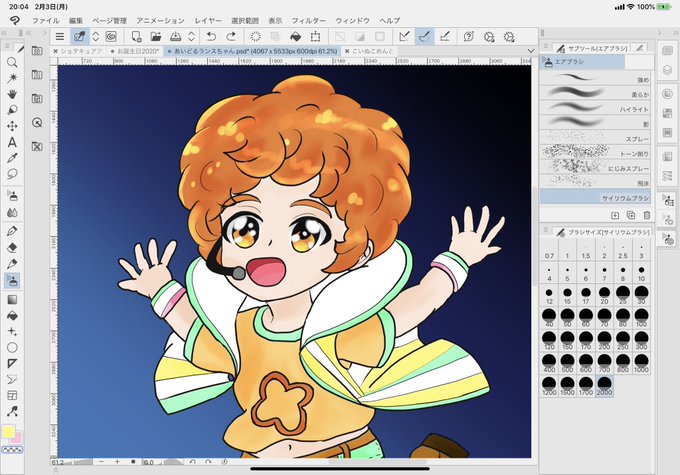This screenshot has height=475, width=680.
Task: Select the Figure ellipse tool
Action: tap(12, 347)
